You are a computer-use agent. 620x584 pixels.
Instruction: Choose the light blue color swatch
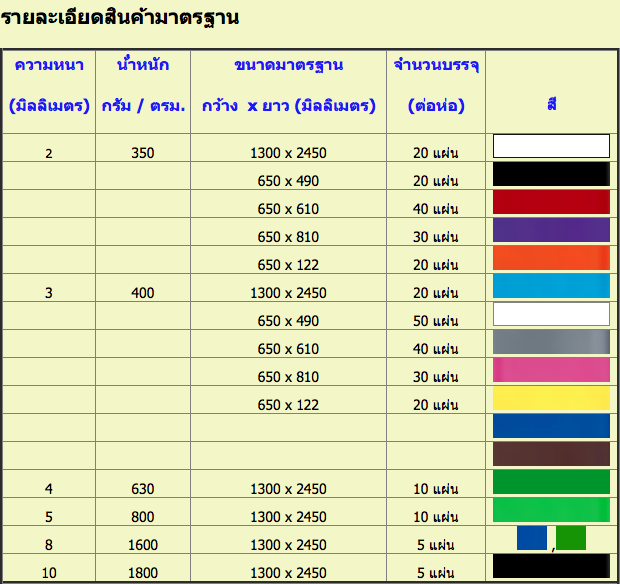551,286
